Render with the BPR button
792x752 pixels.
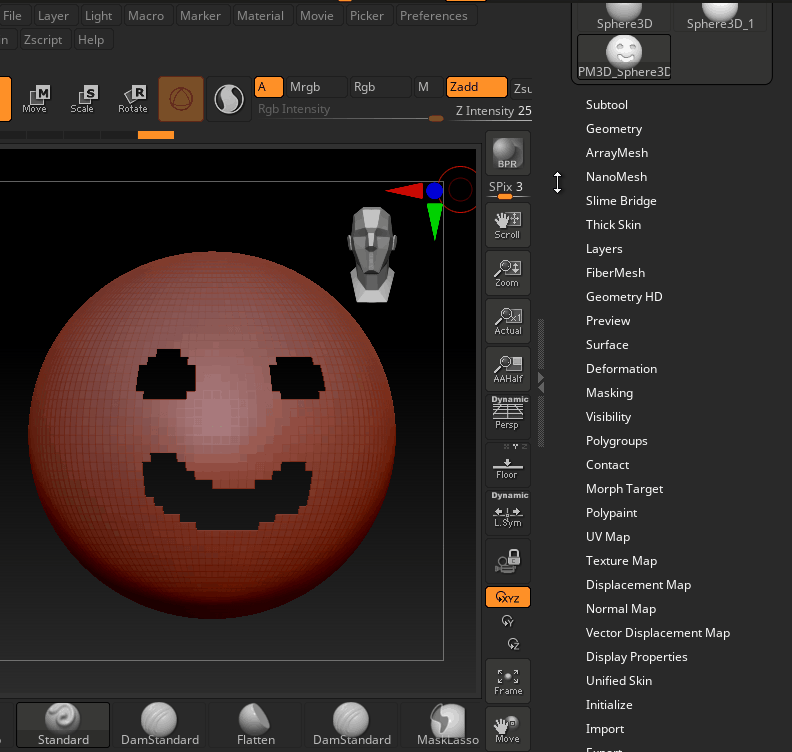click(508, 153)
